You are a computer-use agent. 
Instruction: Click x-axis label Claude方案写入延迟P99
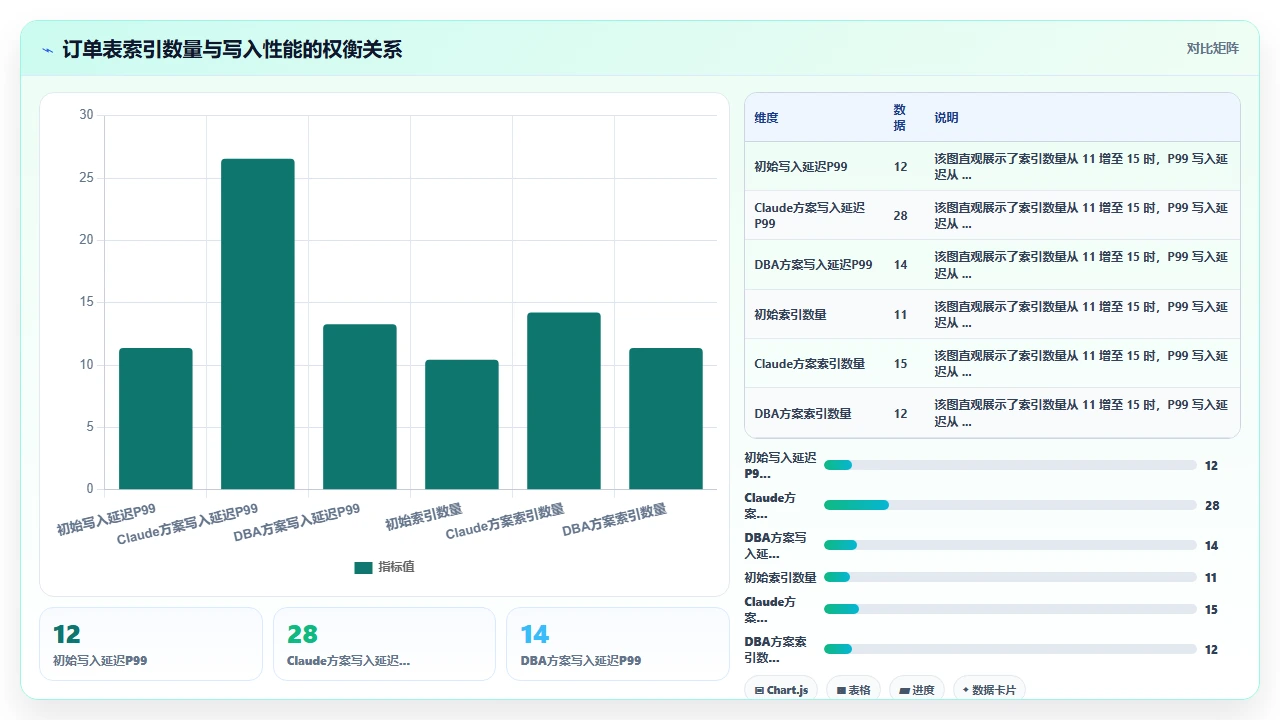(x=187, y=524)
